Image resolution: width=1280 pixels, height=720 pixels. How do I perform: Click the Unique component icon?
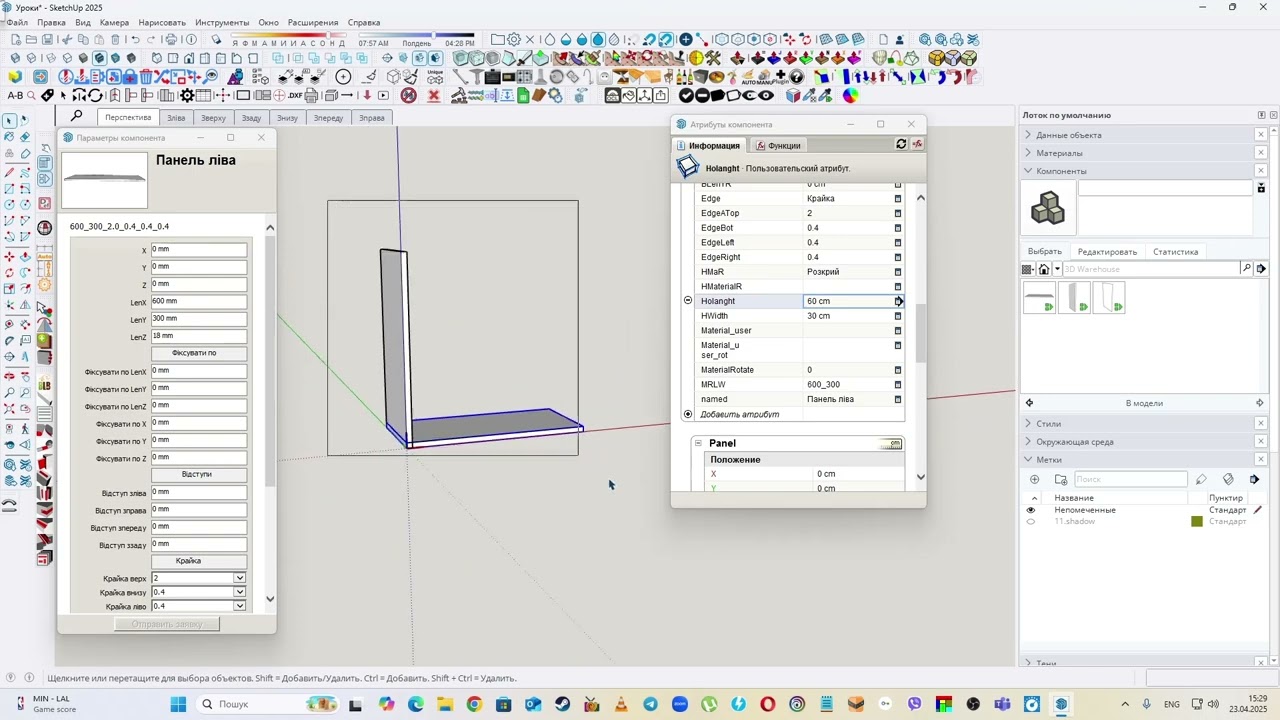coord(435,76)
